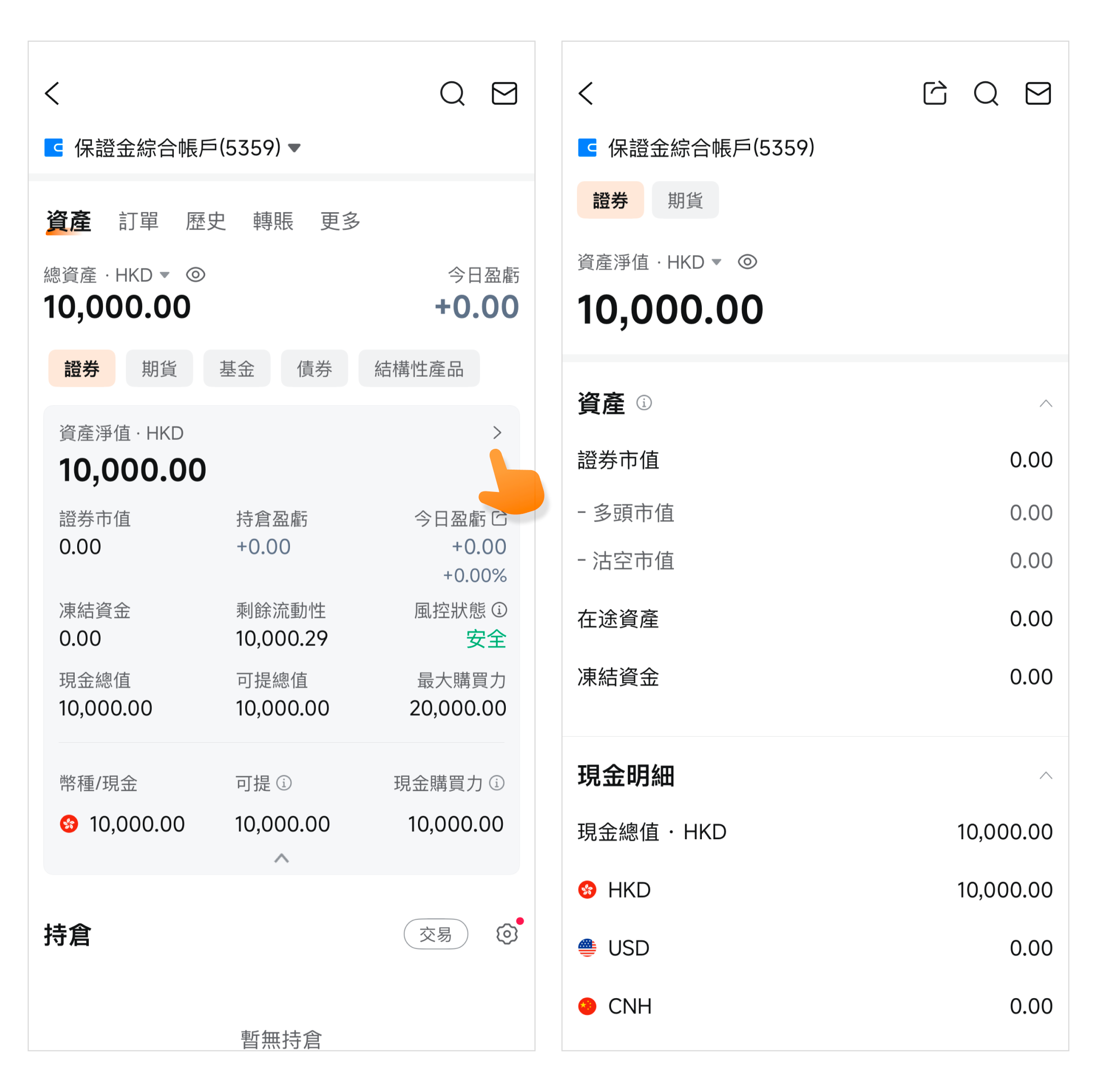Collapse the 現金明細 section
The height and width of the screenshot is (1092, 1097).
1045,776
